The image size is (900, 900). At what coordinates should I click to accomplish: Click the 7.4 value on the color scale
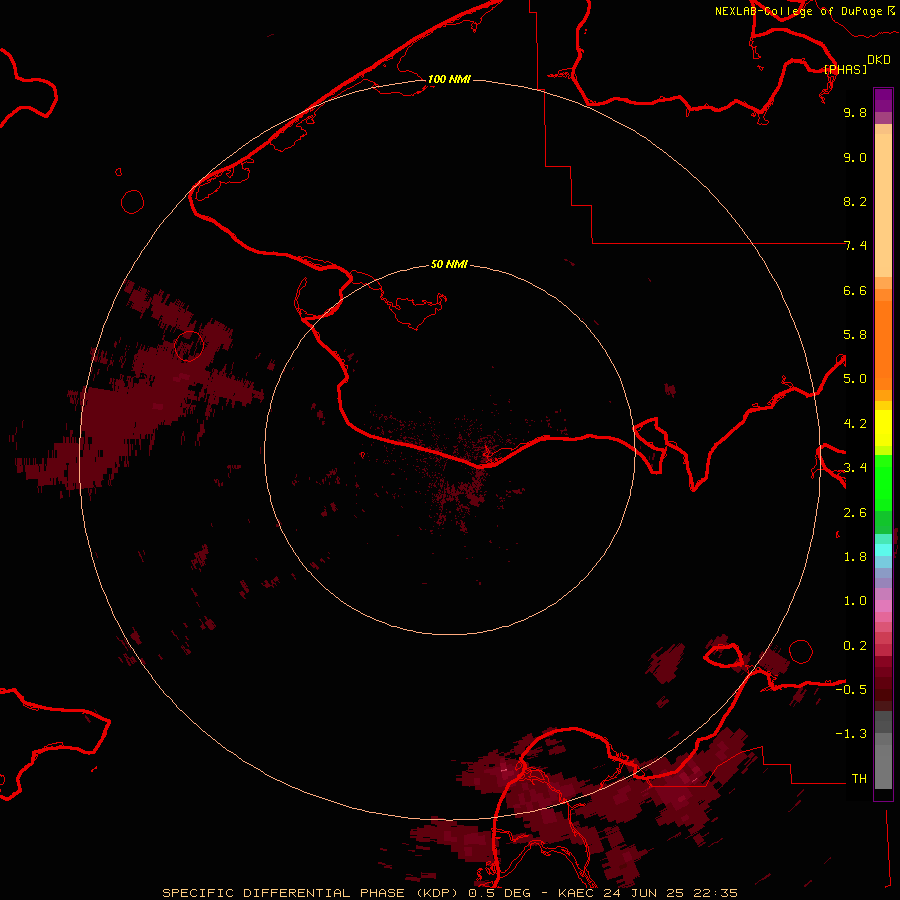(x=855, y=246)
